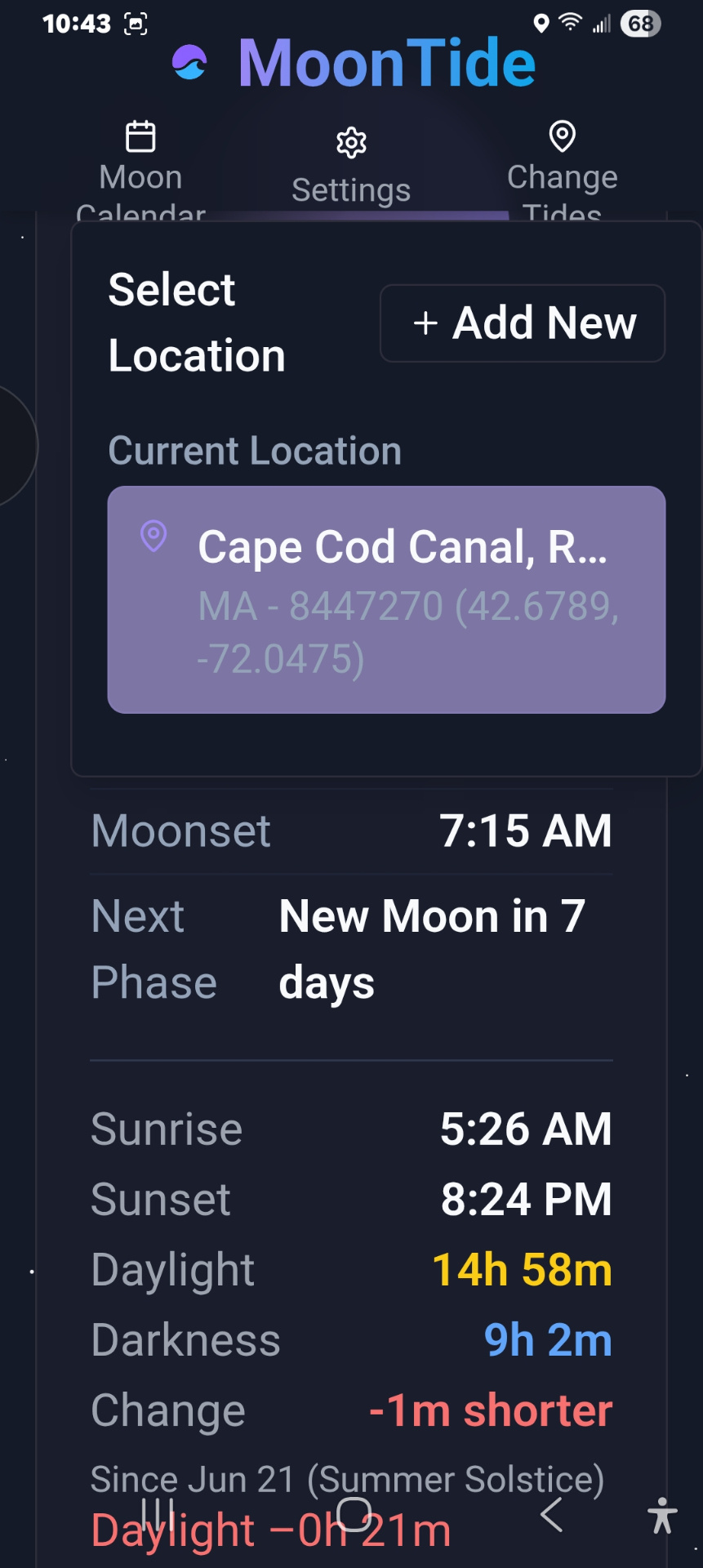This screenshot has height=1568, width=703.
Task: Open the Change Tides menu
Action: click(562, 178)
